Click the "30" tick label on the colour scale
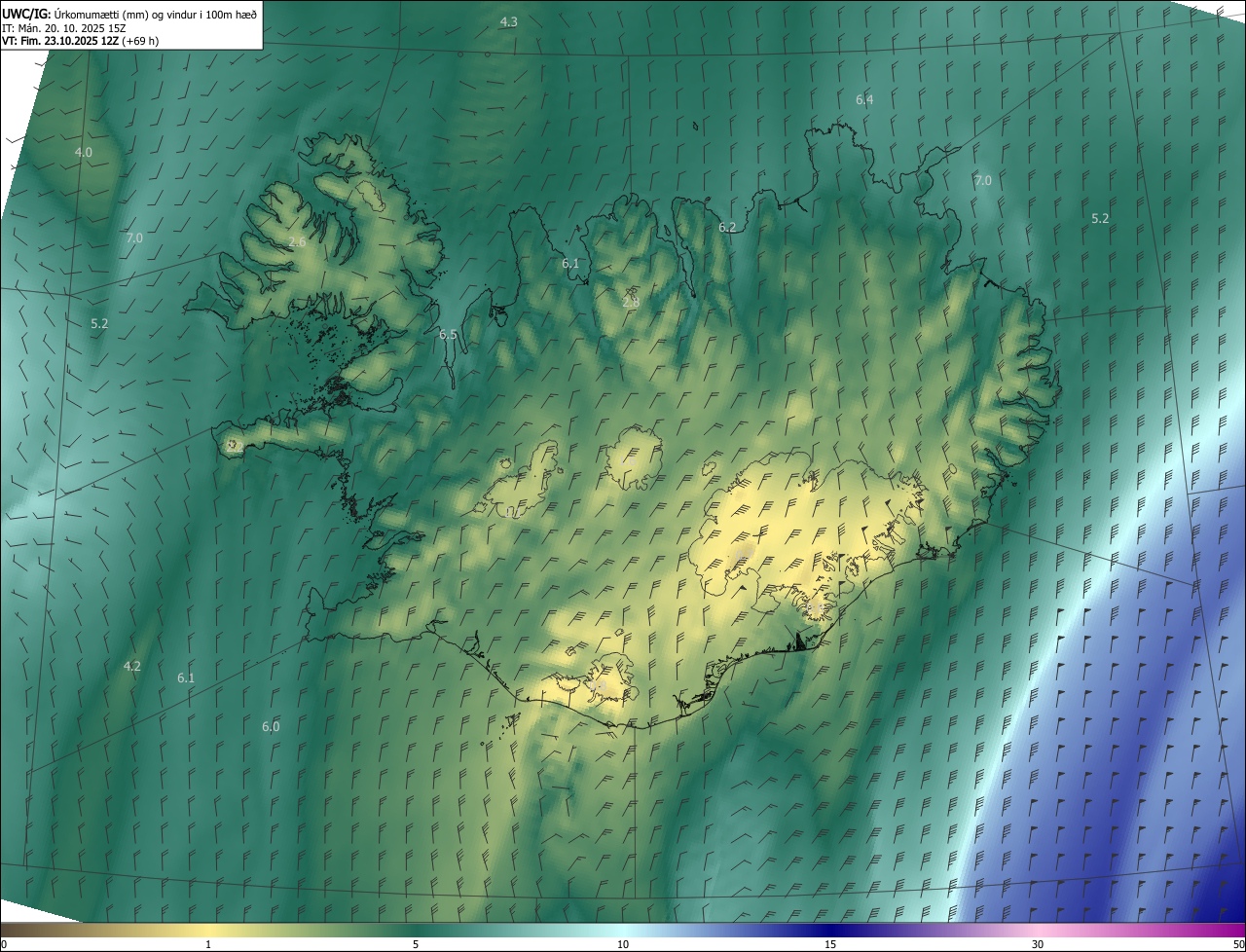 click(1038, 944)
